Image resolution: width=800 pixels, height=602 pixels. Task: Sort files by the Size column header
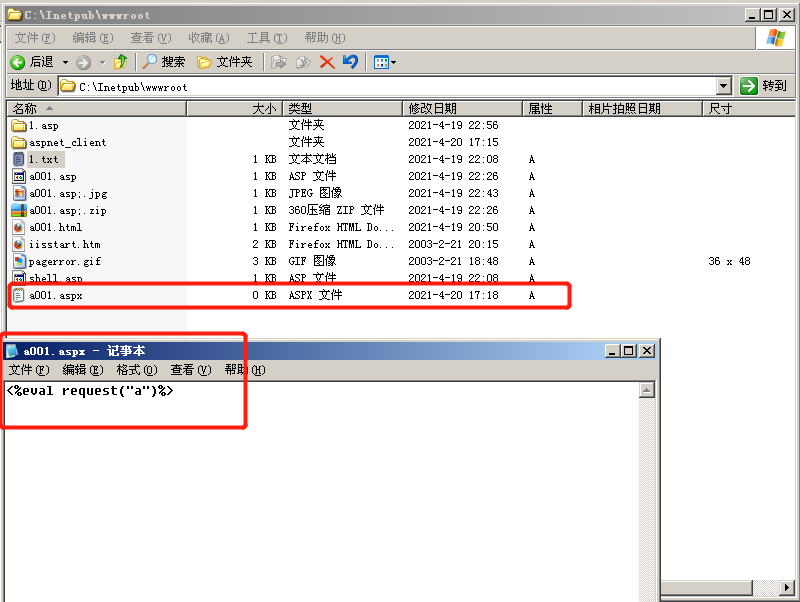[x=235, y=109]
